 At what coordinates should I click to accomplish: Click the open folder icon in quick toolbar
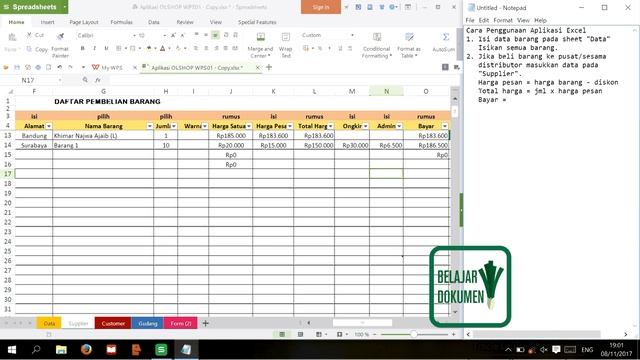tap(6, 67)
